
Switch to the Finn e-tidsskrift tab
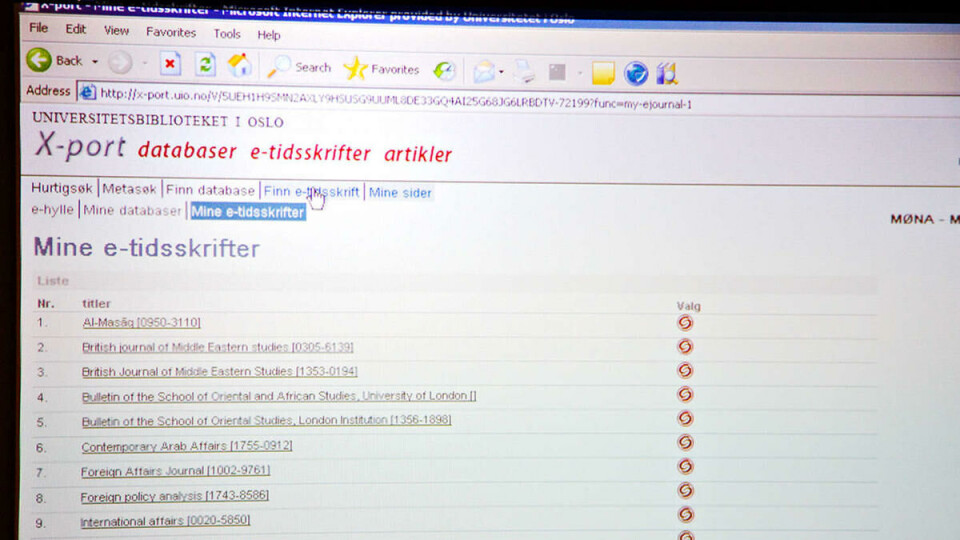[311, 192]
